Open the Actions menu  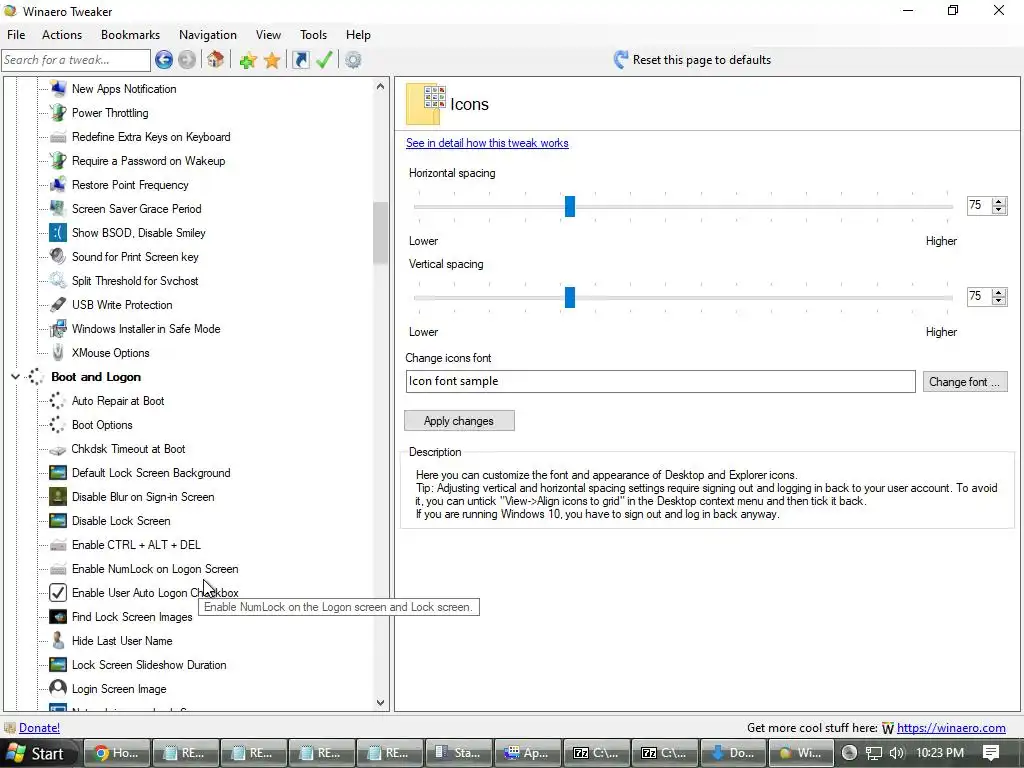(62, 35)
